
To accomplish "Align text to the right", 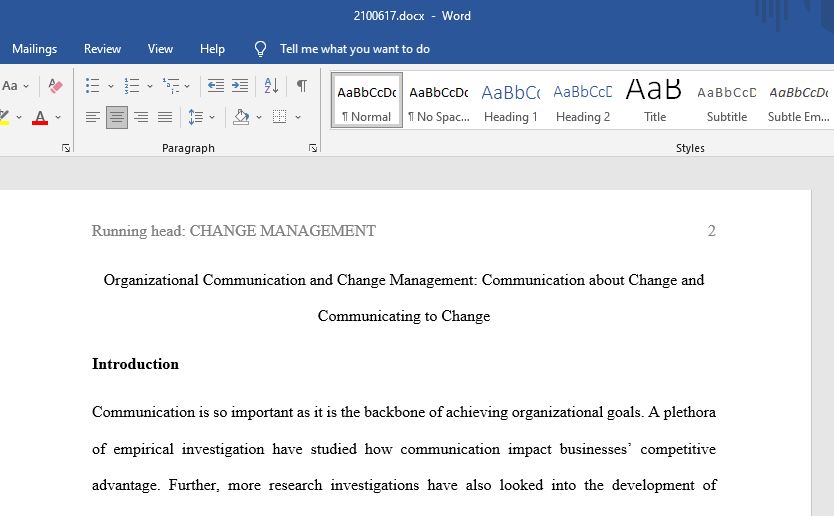I will pos(141,117).
